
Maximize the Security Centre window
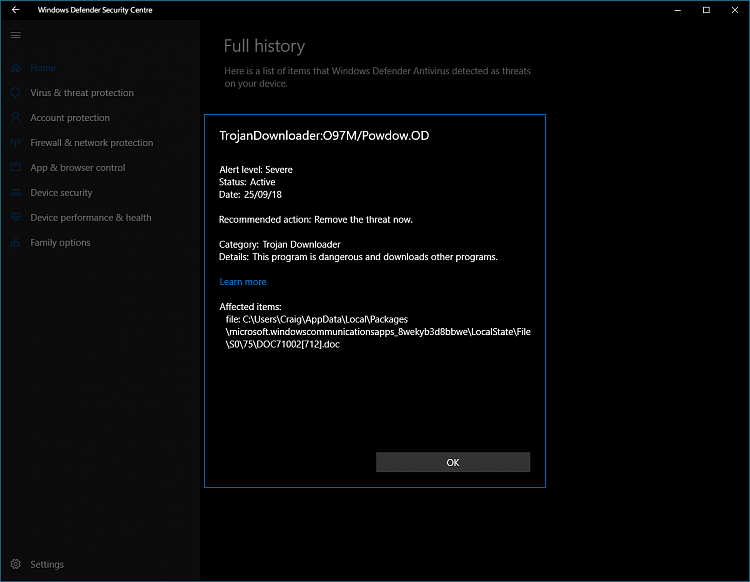[x=706, y=10]
